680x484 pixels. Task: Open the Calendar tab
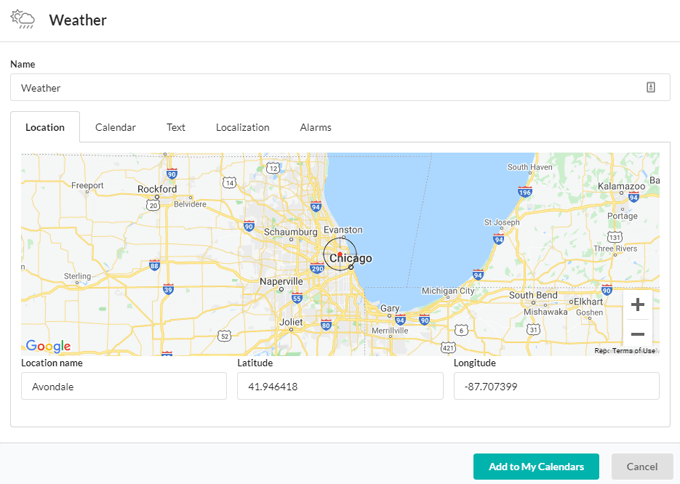tap(115, 128)
